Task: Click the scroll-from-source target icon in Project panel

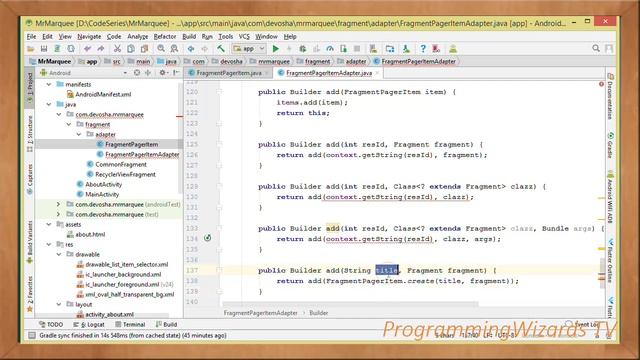Action: (x=137, y=73)
